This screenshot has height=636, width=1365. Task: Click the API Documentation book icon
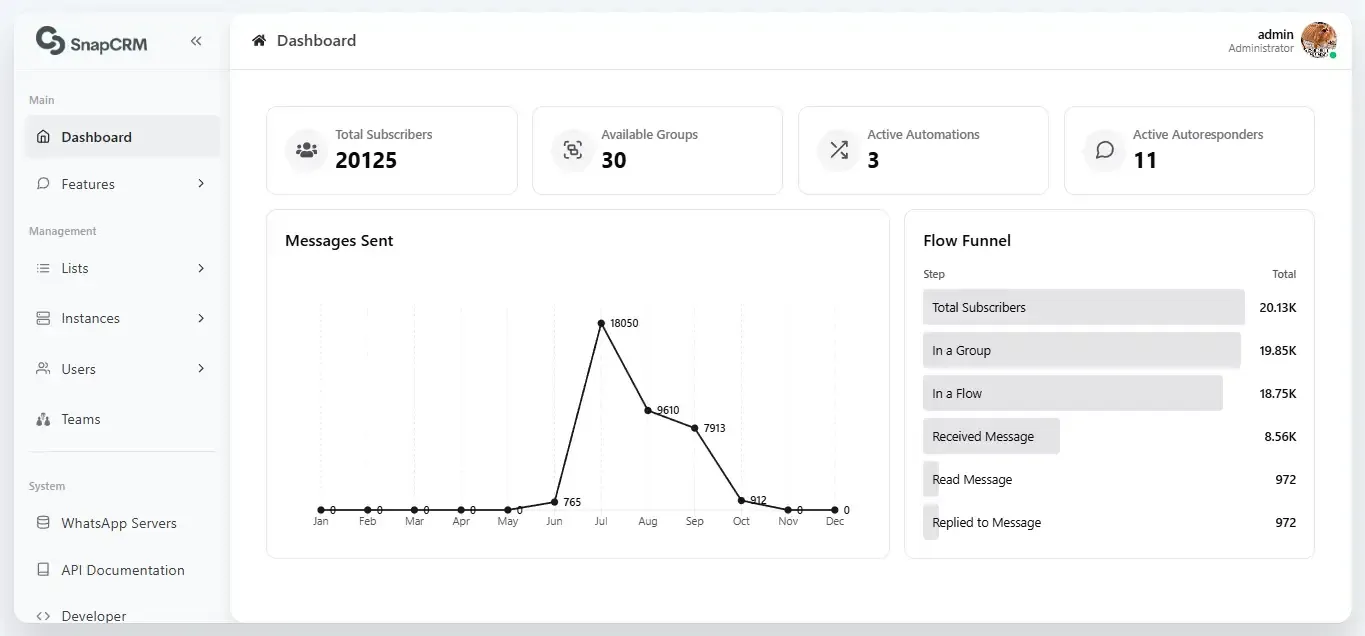[x=43, y=570]
